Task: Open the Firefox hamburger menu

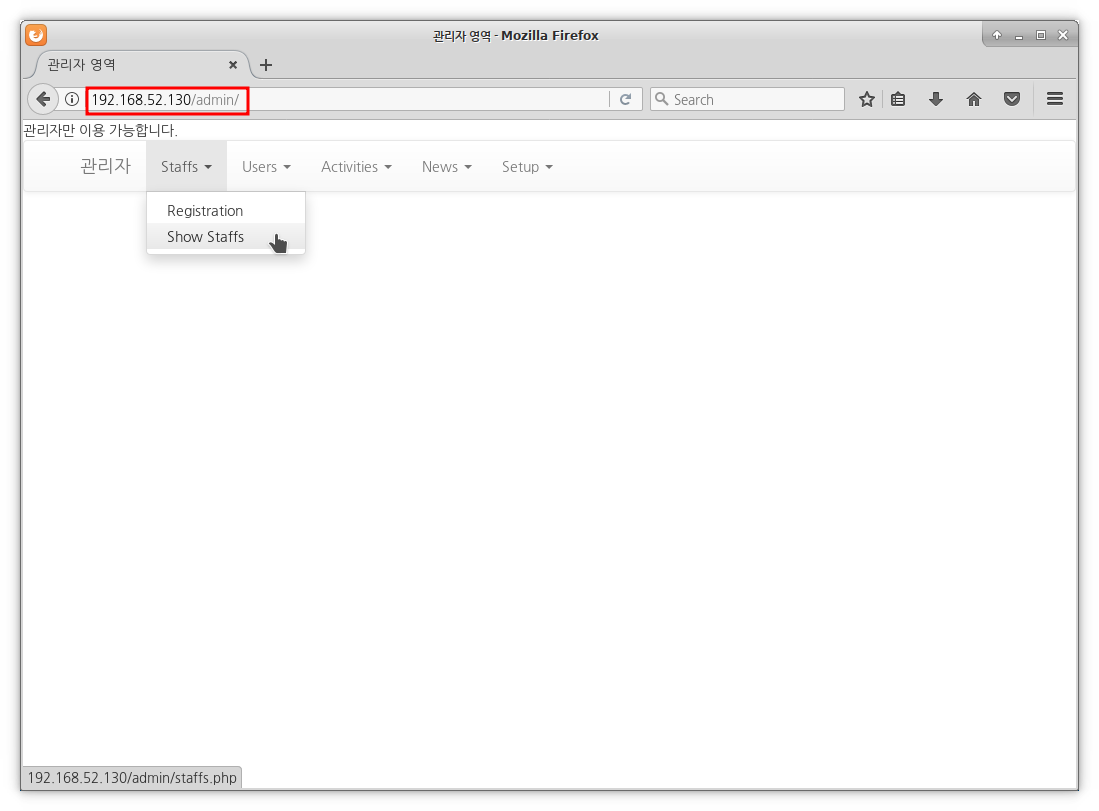Action: coord(1055,99)
